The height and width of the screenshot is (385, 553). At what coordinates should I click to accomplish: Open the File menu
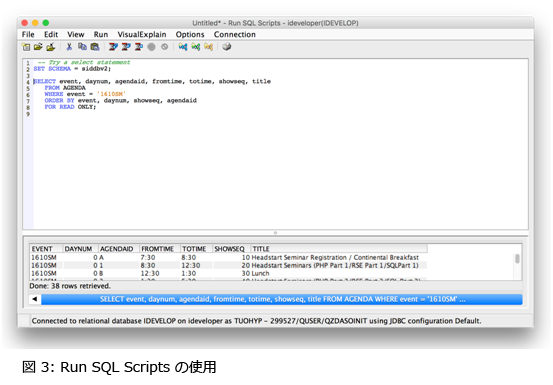click(28, 34)
